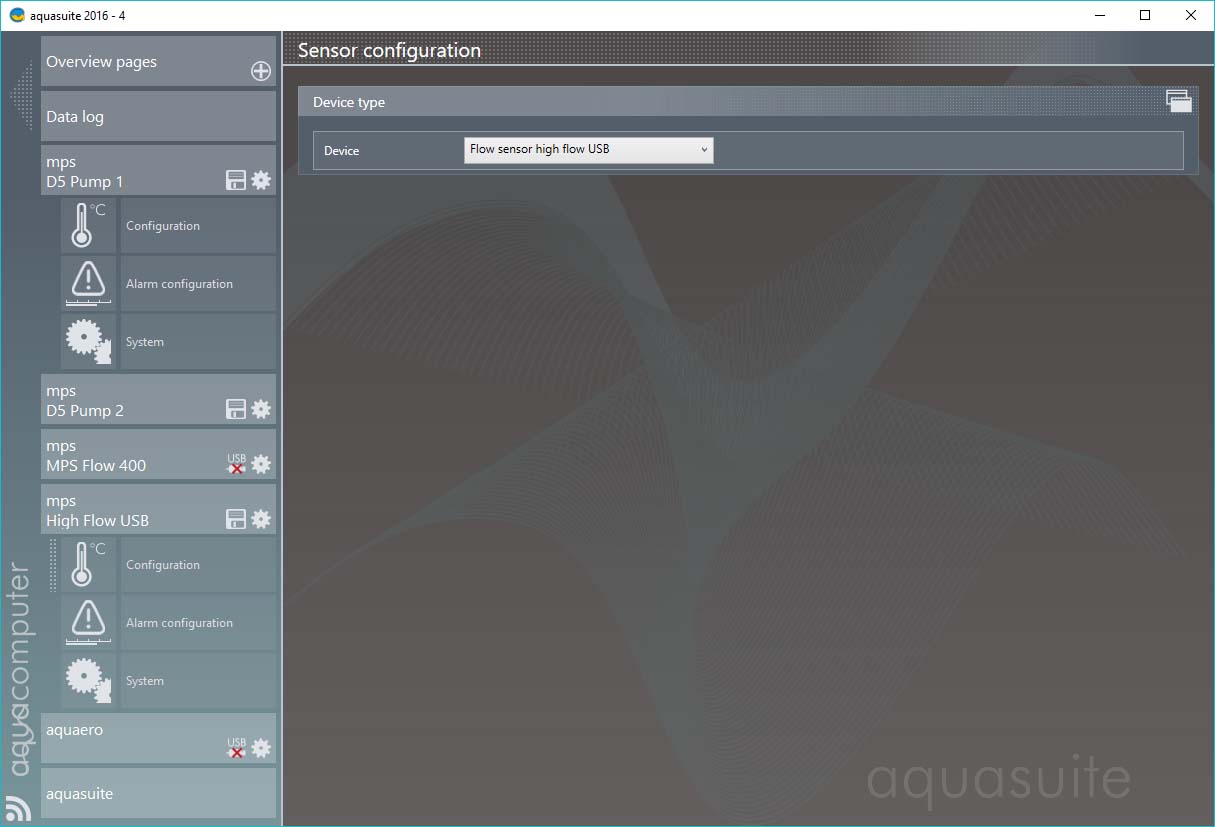Open the Data log section

158,116
